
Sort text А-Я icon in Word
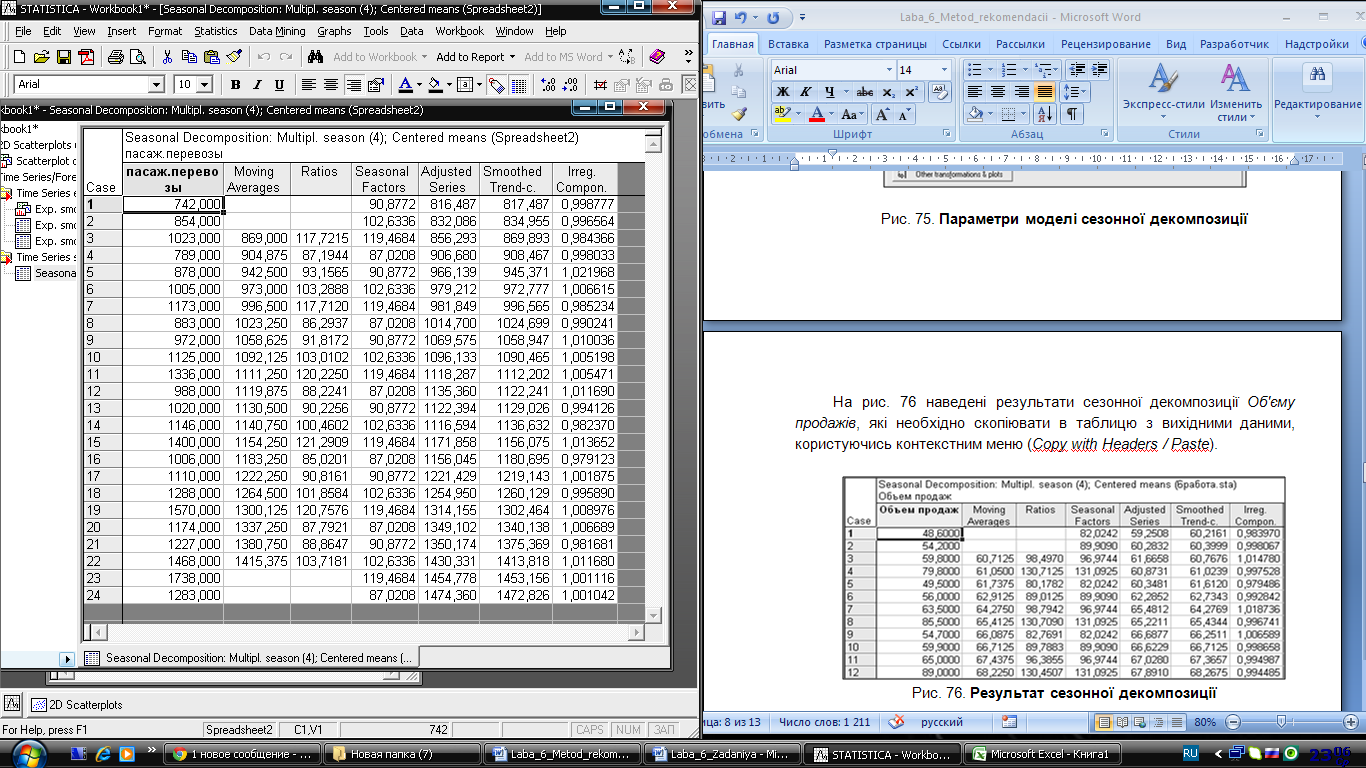click(x=1046, y=114)
